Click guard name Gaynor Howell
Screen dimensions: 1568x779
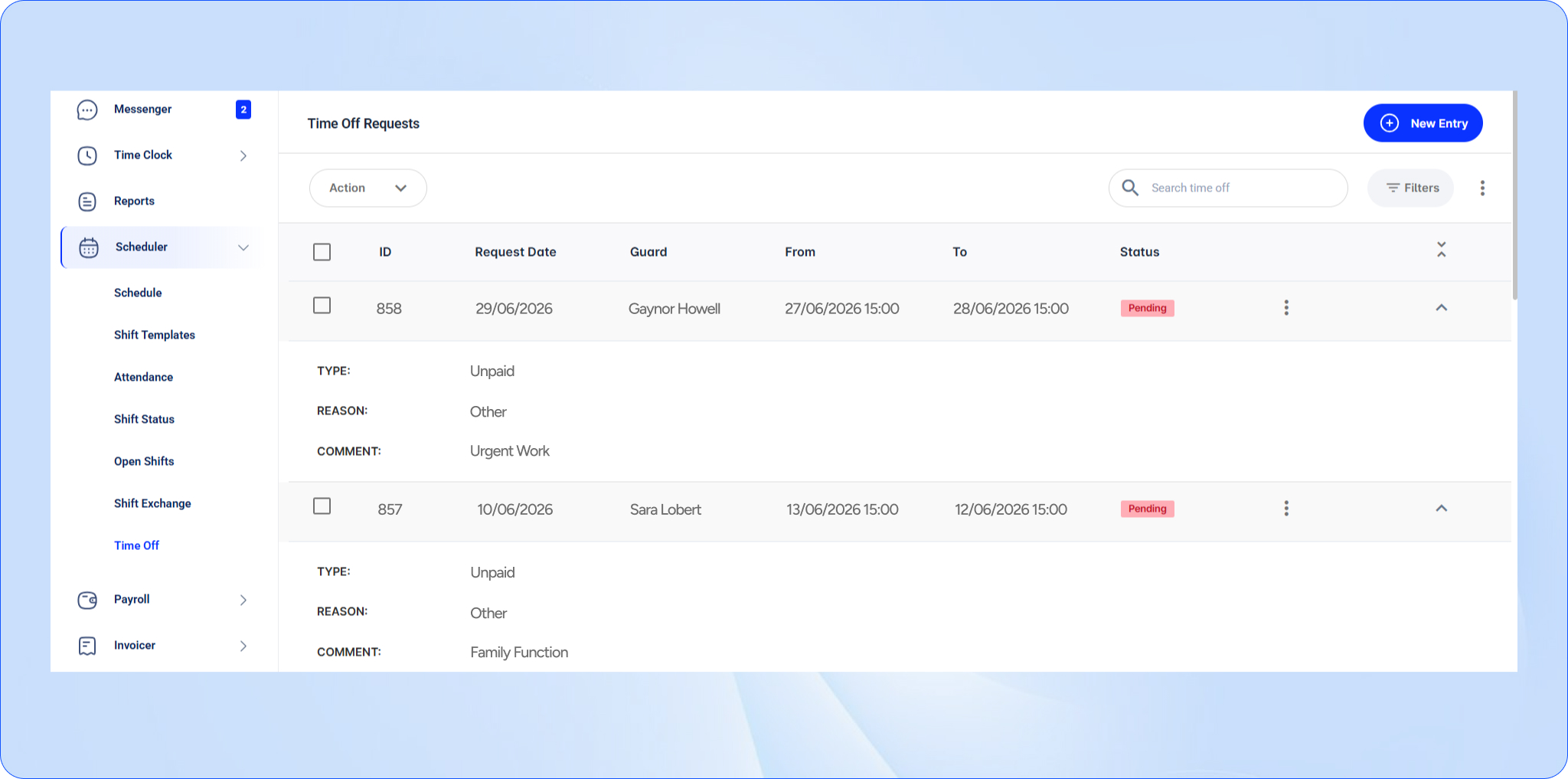(674, 309)
